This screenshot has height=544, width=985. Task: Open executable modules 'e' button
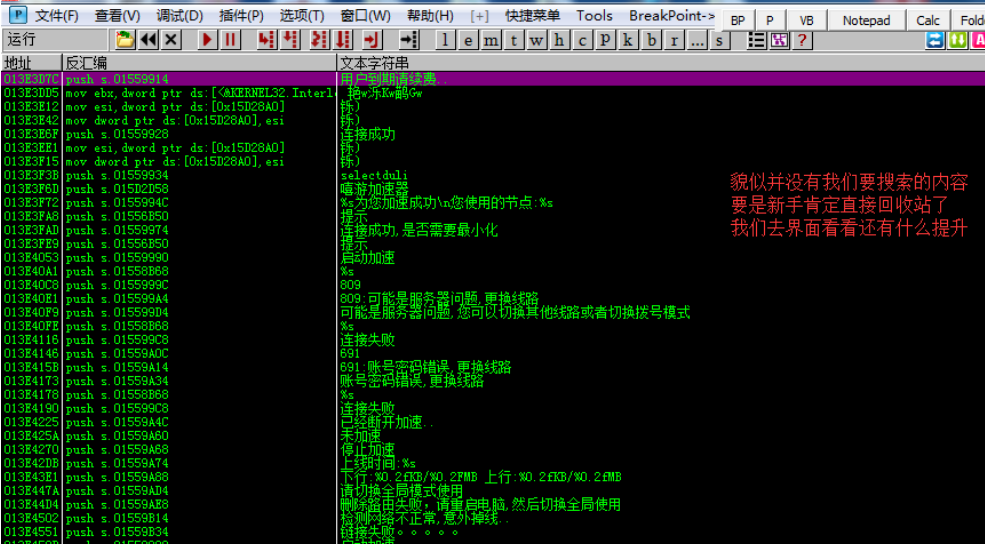(468, 40)
